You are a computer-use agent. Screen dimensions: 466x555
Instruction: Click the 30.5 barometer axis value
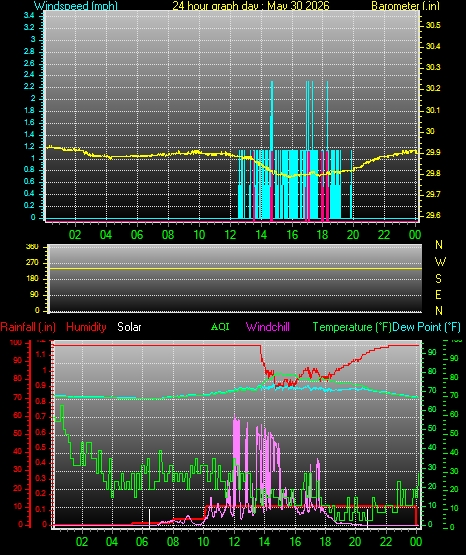pyautogui.click(x=433, y=25)
